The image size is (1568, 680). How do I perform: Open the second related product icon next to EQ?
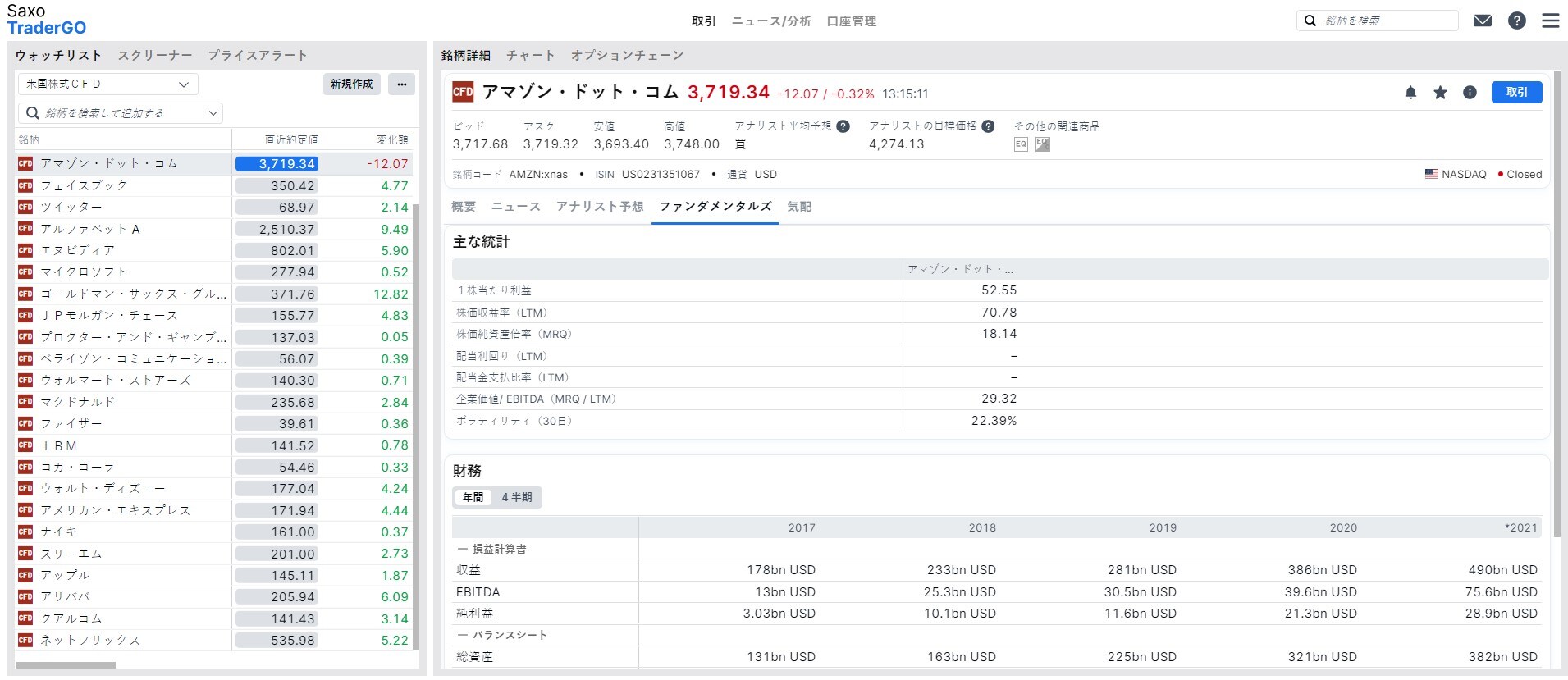(x=1042, y=144)
